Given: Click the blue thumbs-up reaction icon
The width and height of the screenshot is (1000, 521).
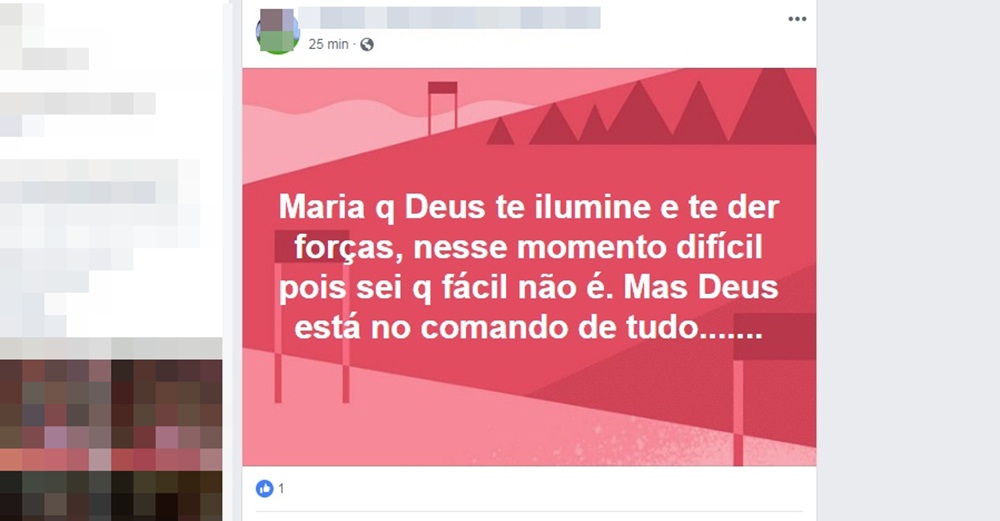Looking at the screenshot, I should click(x=264, y=488).
